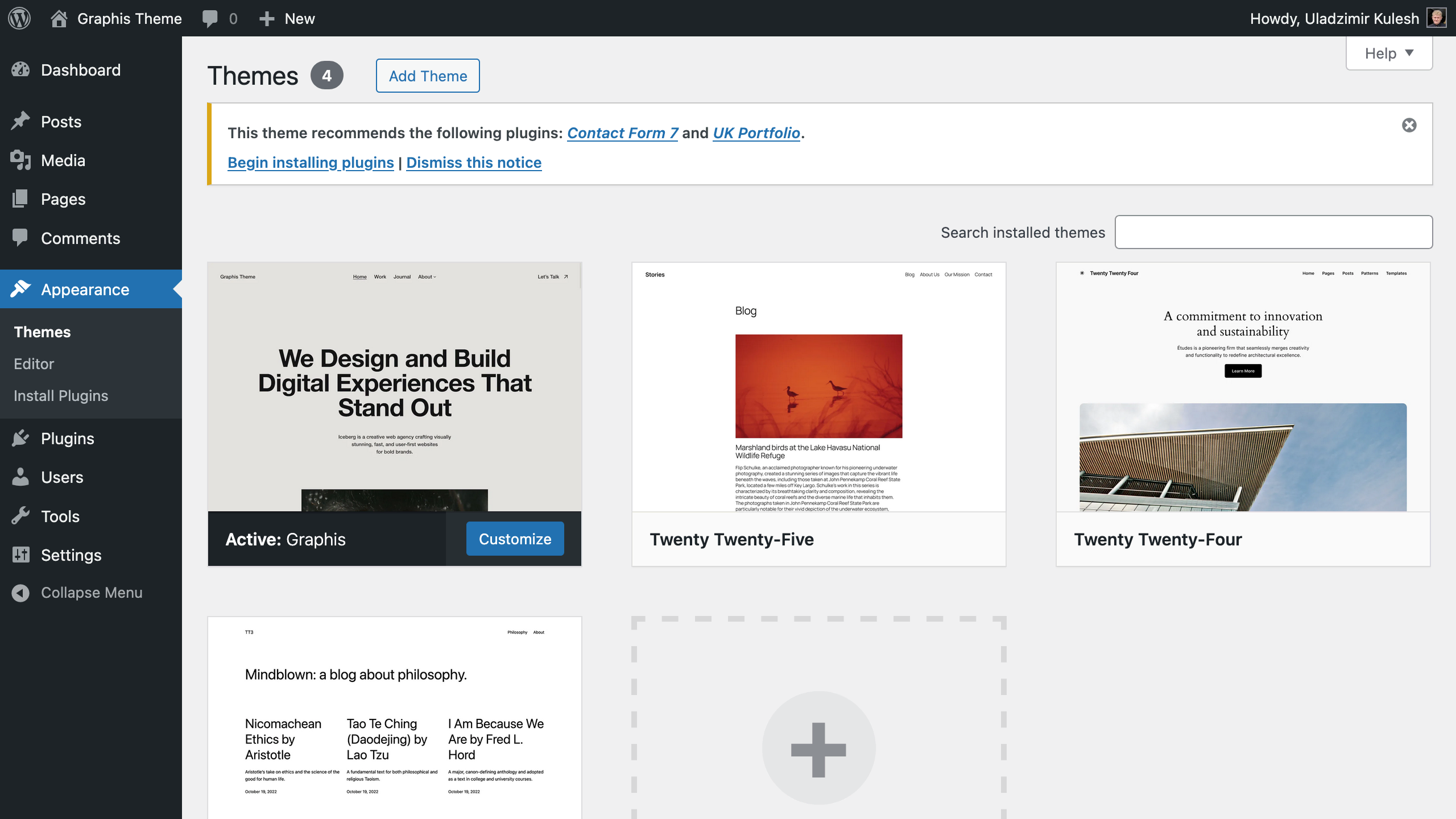1456x819 pixels.
Task: Focus the Search installed themes field
Action: [x=1273, y=232]
